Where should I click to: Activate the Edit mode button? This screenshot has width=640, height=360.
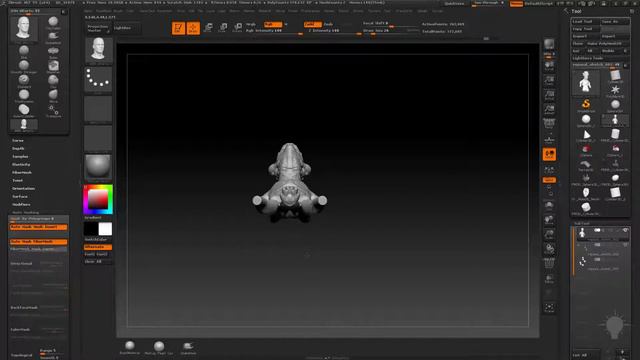coord(178,28)
